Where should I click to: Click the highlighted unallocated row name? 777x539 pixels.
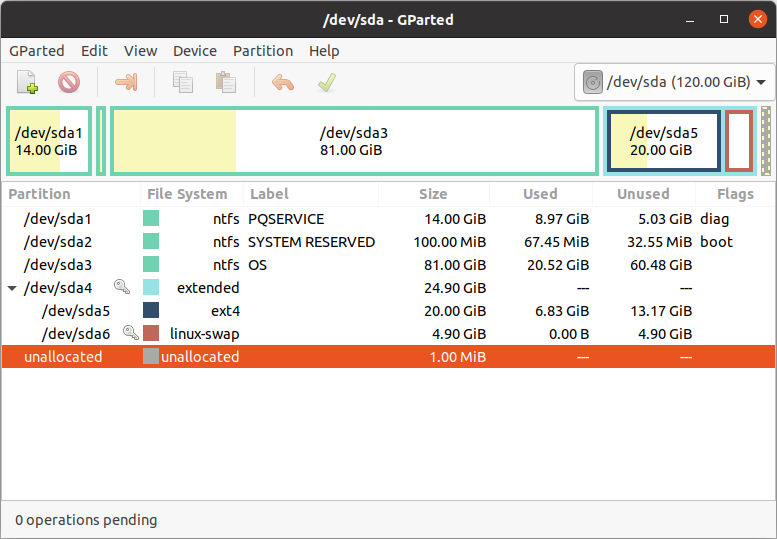point(63,357)
